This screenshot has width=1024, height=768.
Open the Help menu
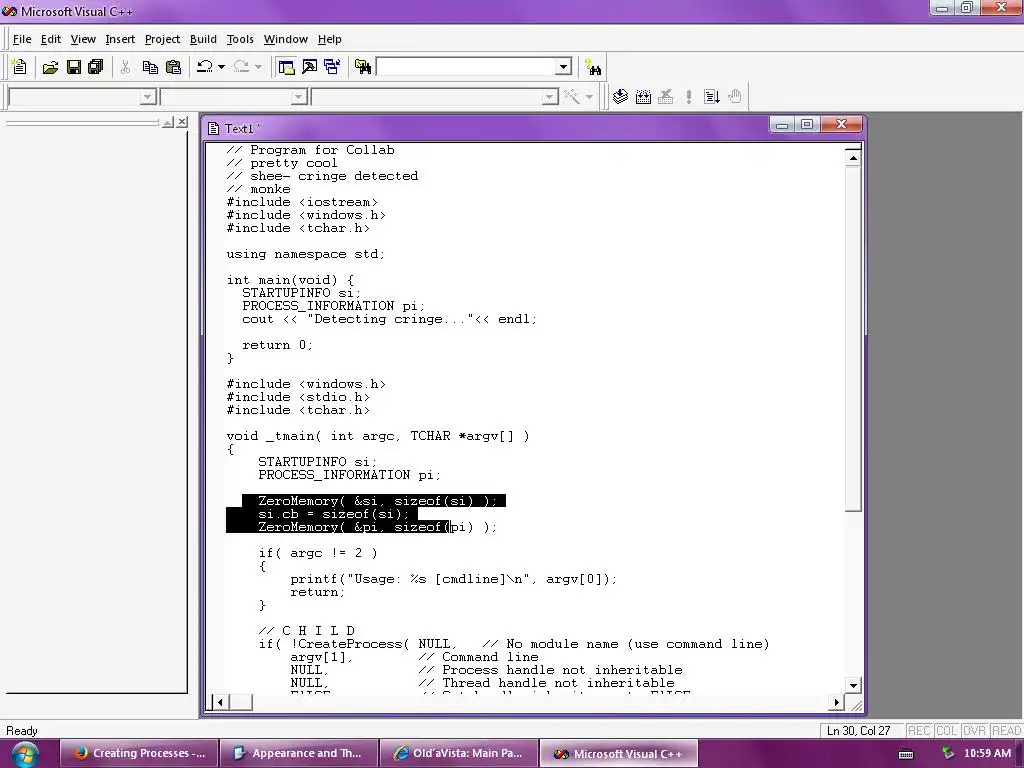point(330,39)
